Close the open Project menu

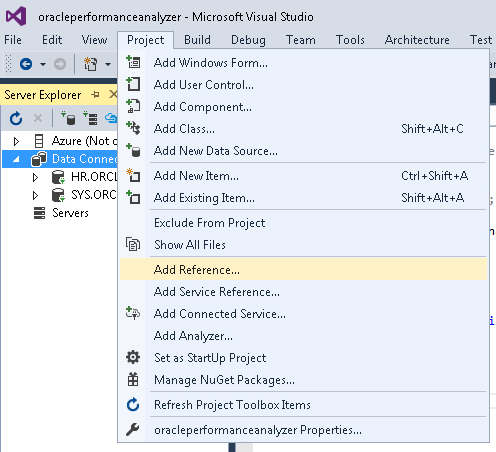point(146,40)
